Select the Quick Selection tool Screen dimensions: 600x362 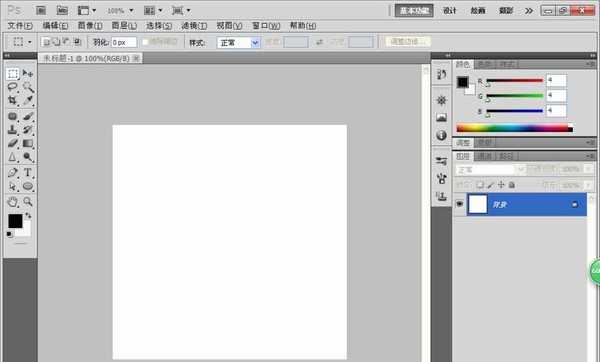click(x=28, y=87)
